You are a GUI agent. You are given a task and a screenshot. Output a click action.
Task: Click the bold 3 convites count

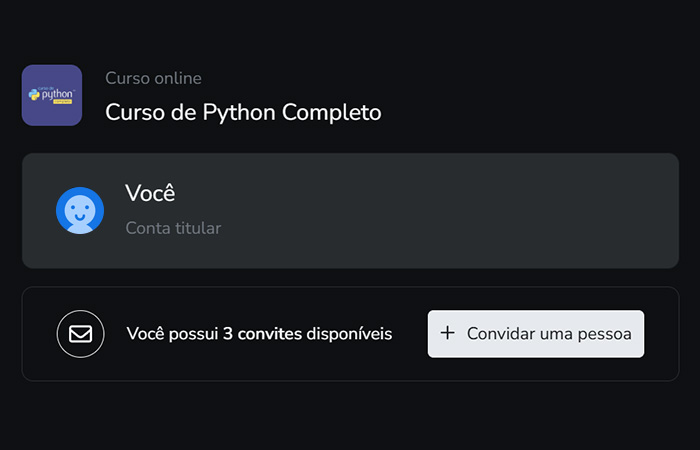[x=262, y=334]
